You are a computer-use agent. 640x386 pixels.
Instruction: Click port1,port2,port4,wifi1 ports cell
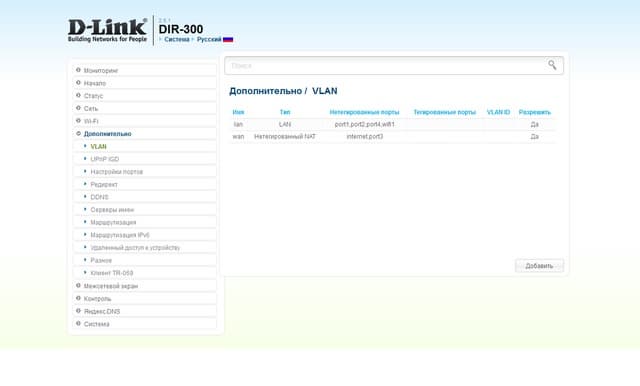coord(364,124)
